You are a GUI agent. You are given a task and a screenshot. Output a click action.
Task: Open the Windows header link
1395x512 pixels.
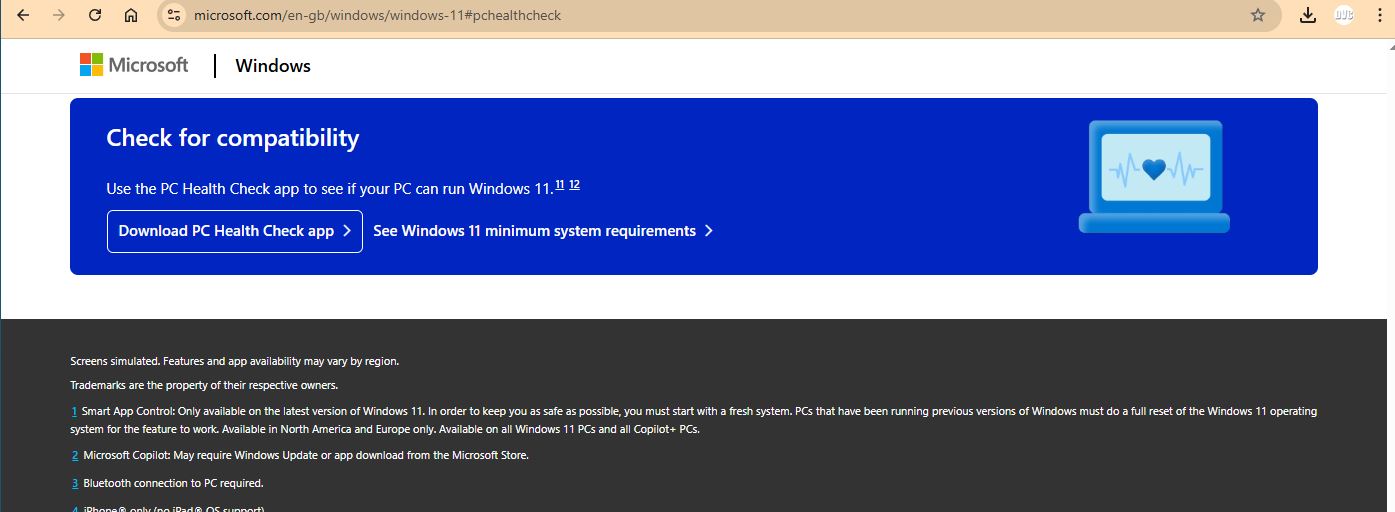[273, 66]
